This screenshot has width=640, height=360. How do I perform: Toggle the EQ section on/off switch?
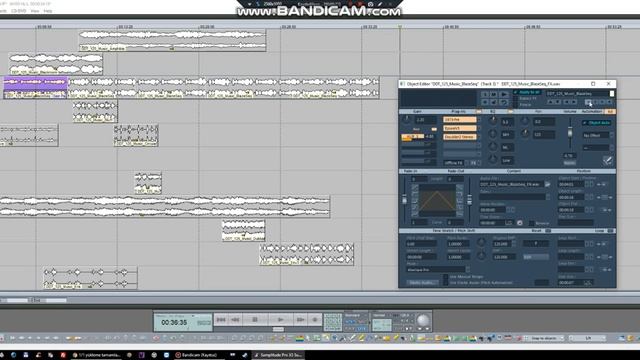(511, 111)
